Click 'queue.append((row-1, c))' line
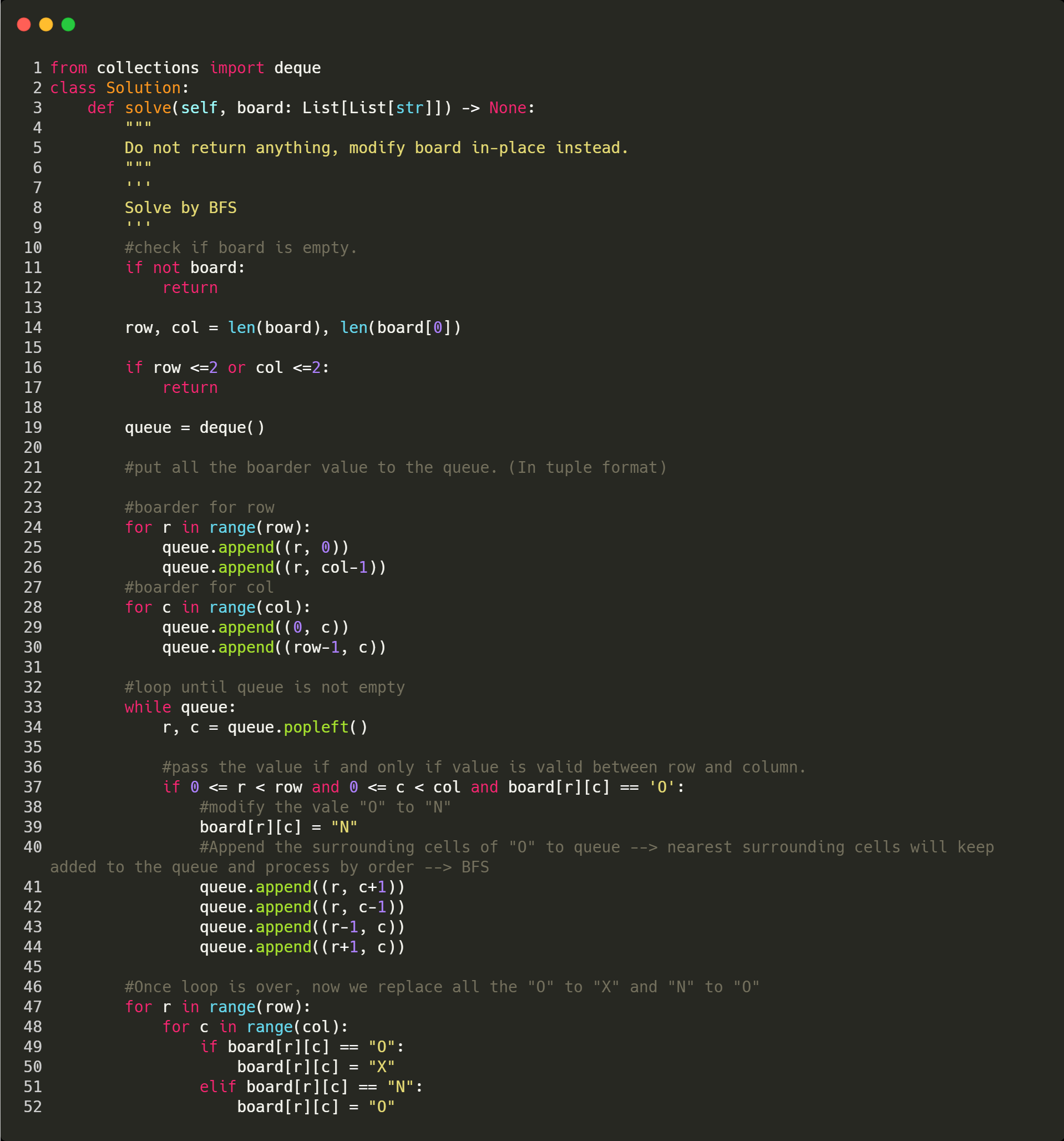 coord(274,648)
